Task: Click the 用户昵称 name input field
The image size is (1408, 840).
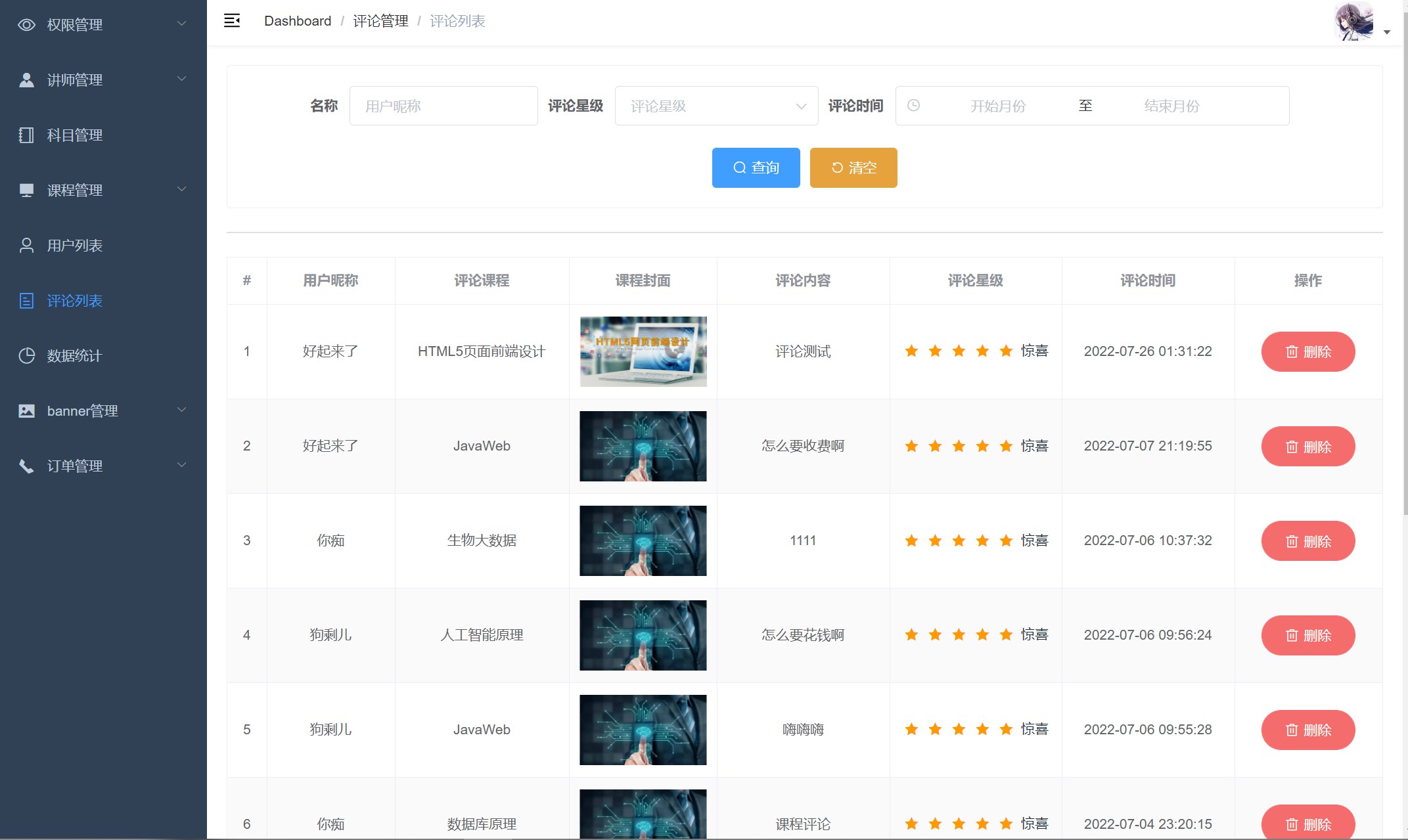Action: point(443,106)
